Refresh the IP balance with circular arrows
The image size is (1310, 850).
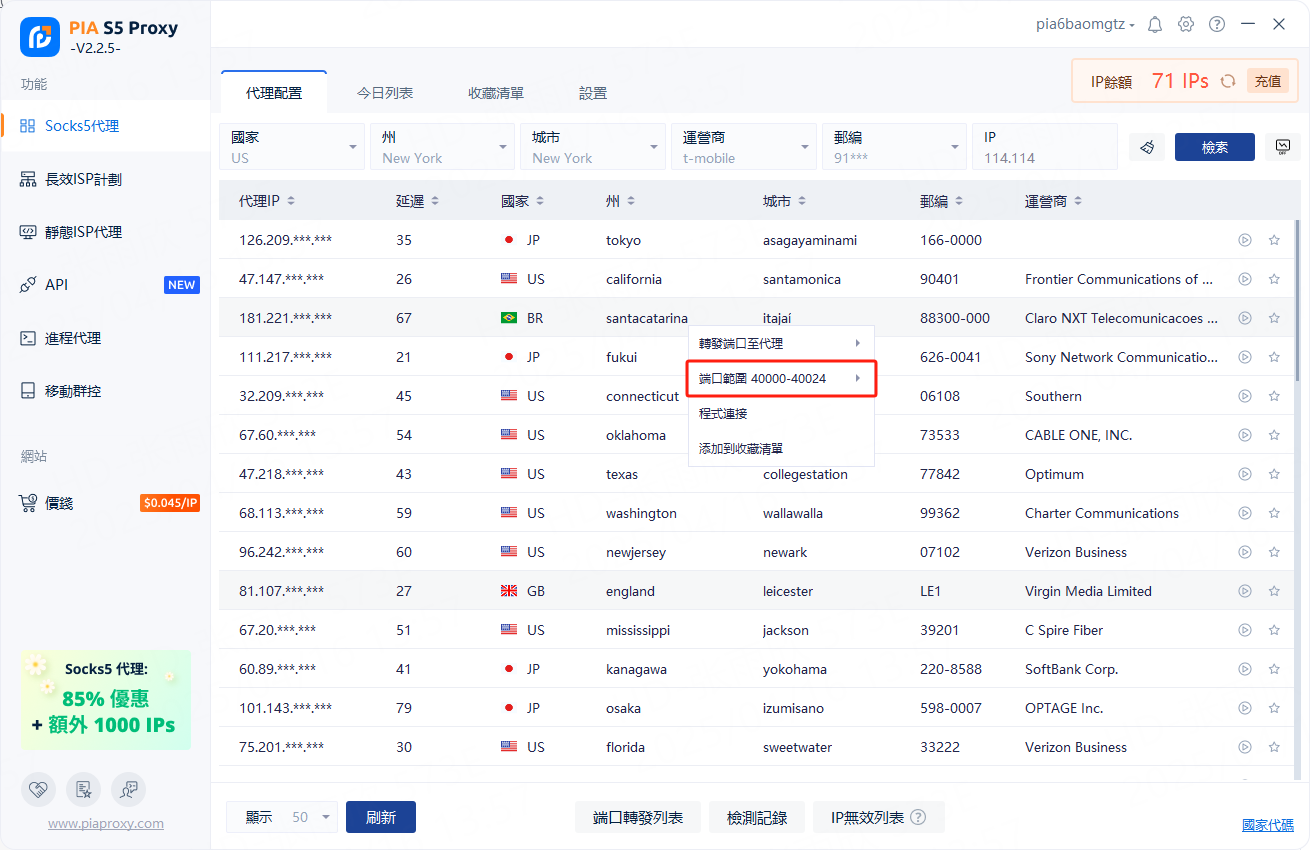point(1228,81)
